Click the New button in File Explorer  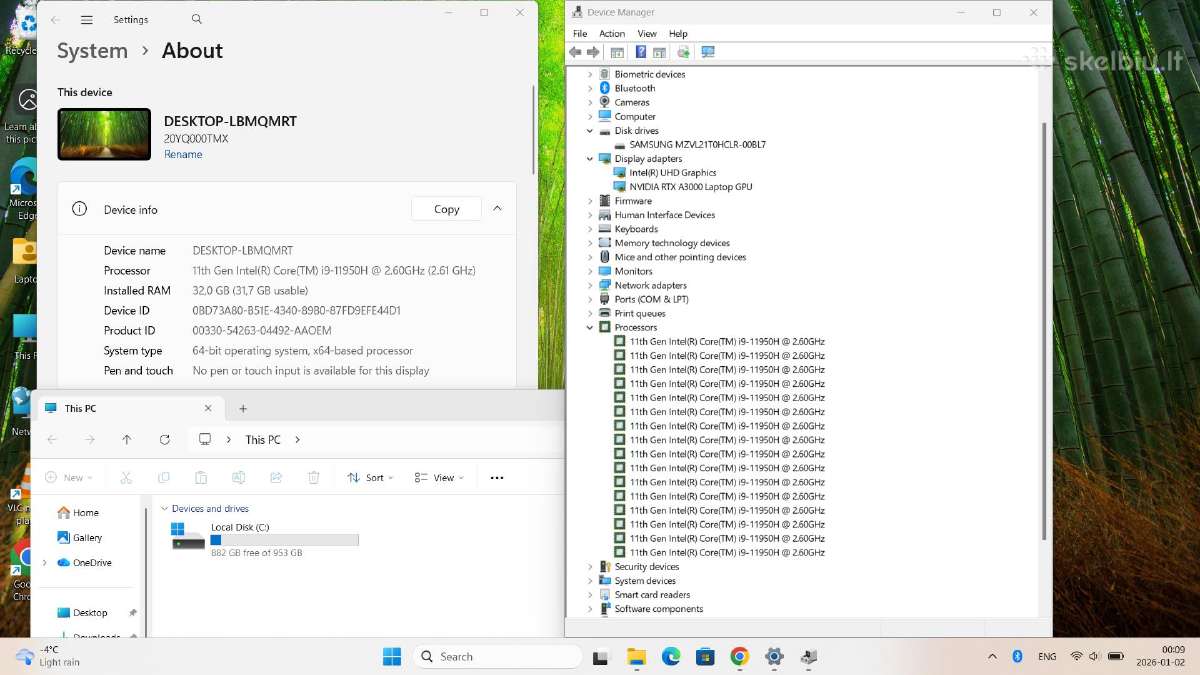point(69,478)
